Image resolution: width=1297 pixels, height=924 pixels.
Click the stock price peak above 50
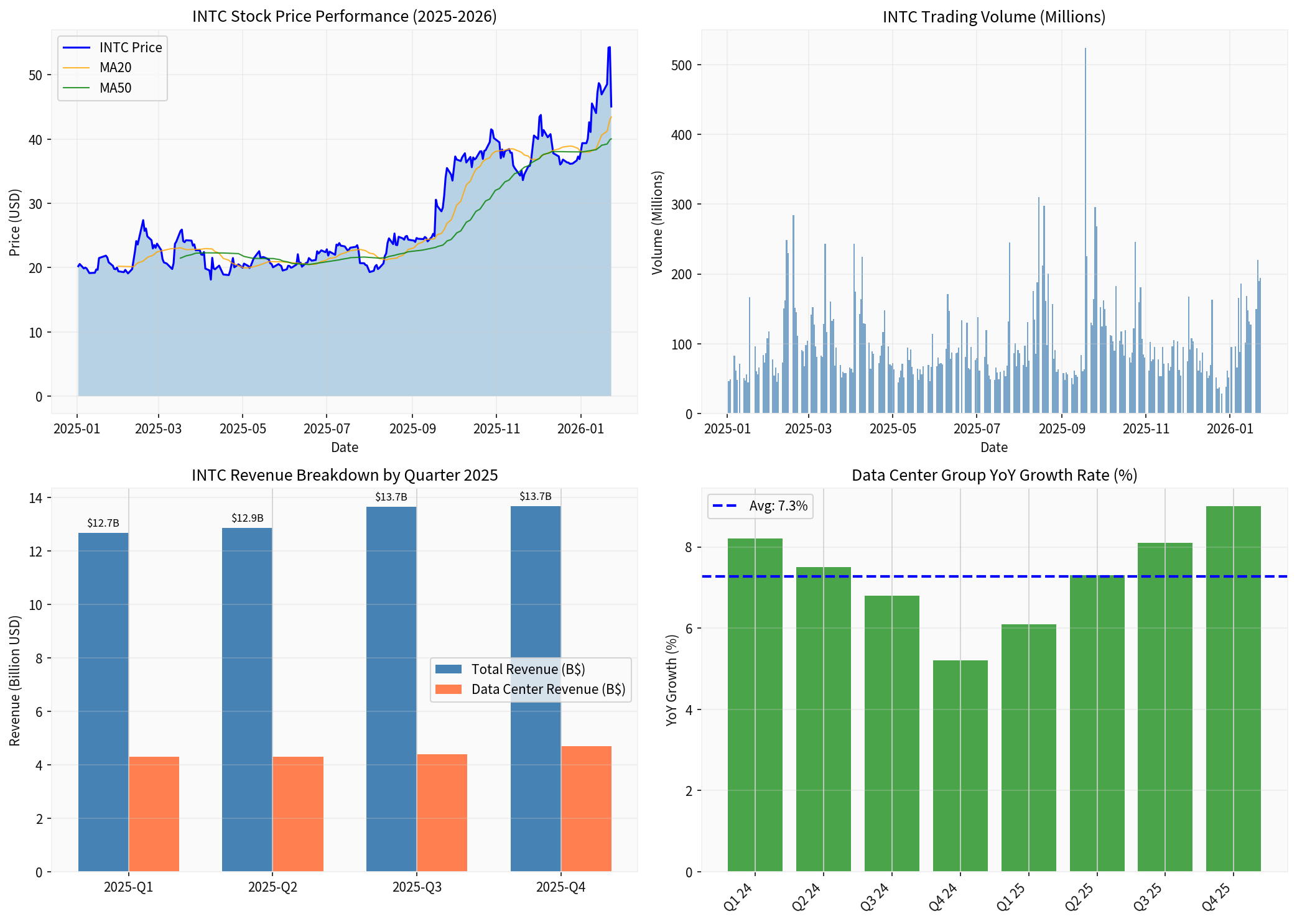point(609,48)
